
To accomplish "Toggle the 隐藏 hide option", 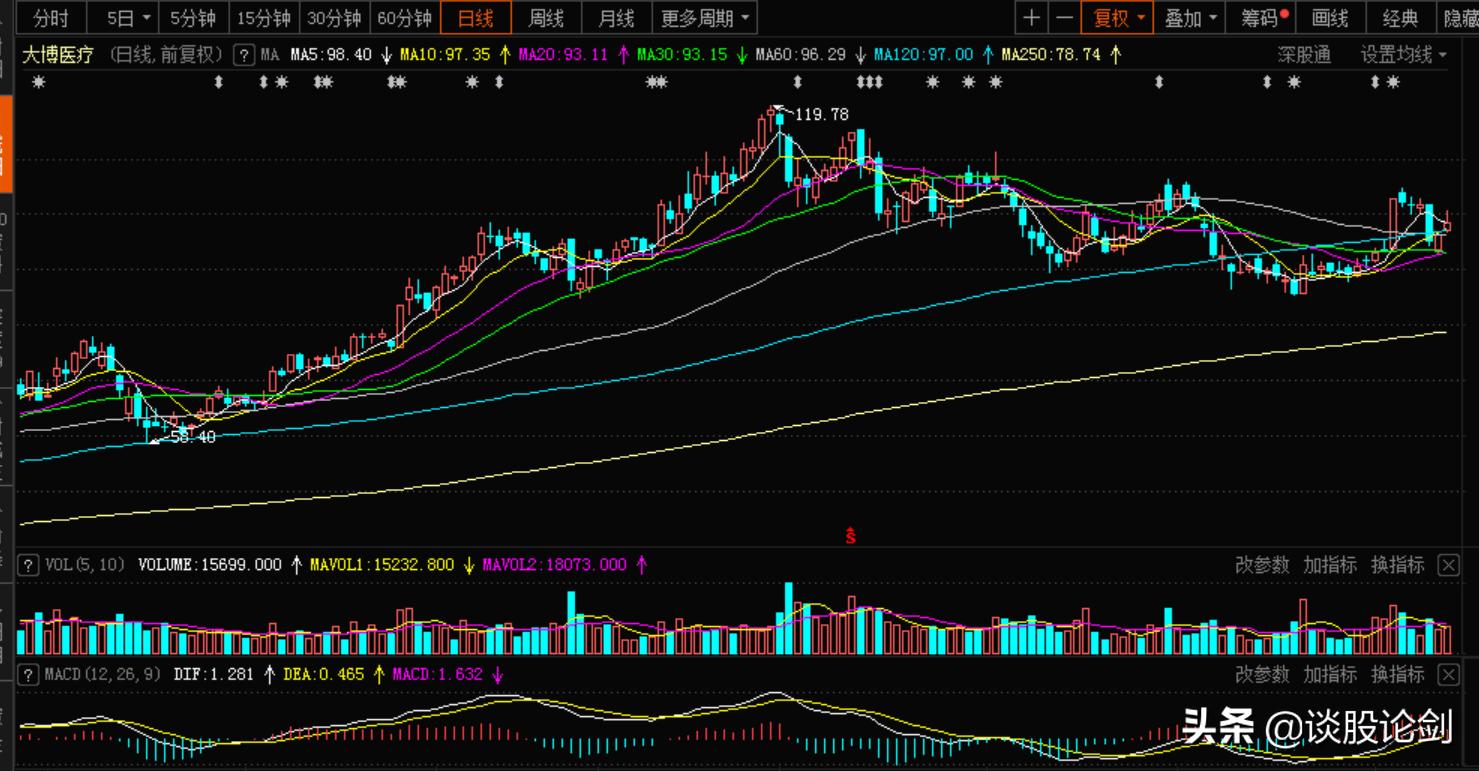I will [1459, 18].
